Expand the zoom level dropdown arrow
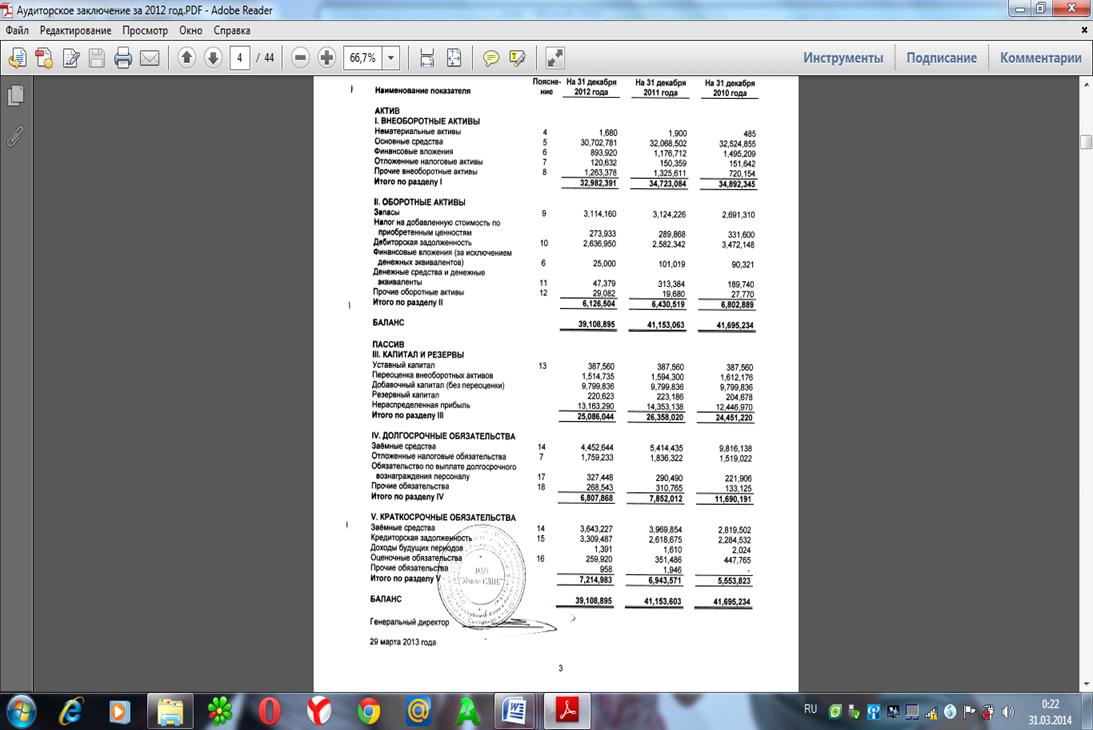This screenshot has width=1093, height=730. [x=391, y=58]
